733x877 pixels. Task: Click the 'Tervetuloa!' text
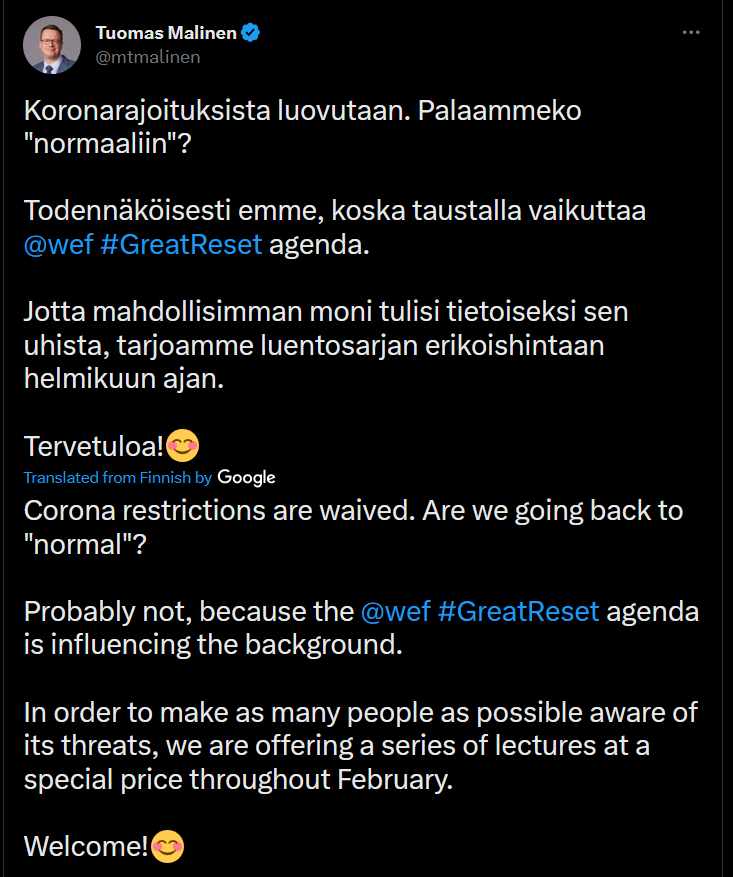pyautogui.click(x=94, y=446)
